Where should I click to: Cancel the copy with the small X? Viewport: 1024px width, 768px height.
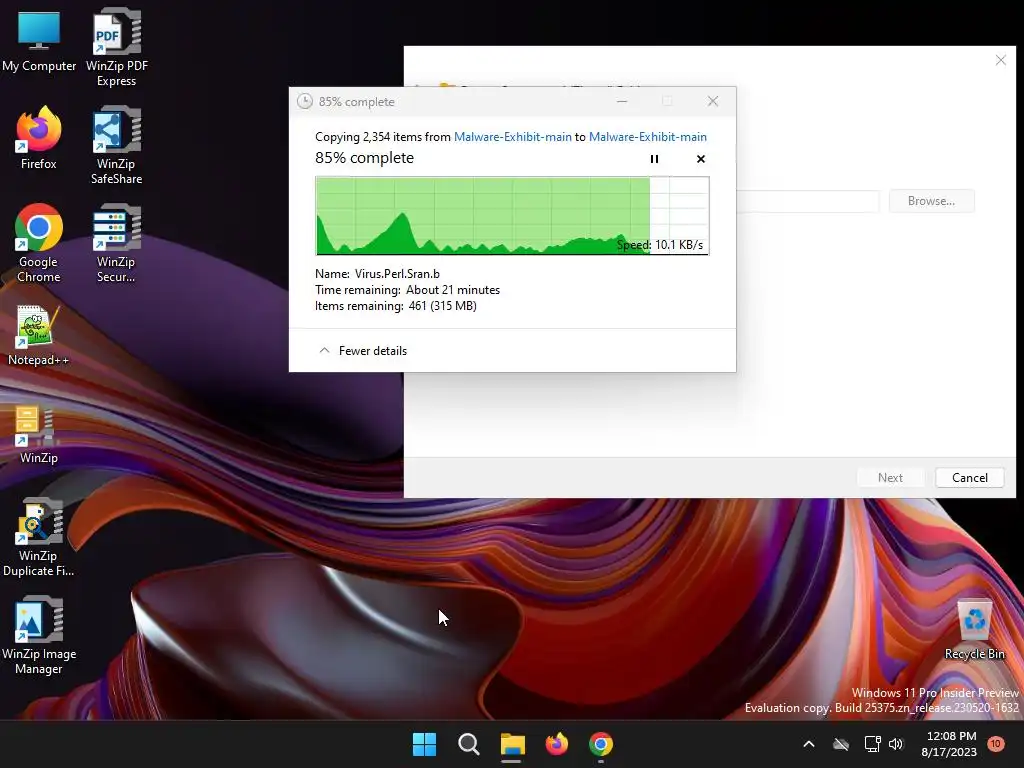click(x=701, y=159)
